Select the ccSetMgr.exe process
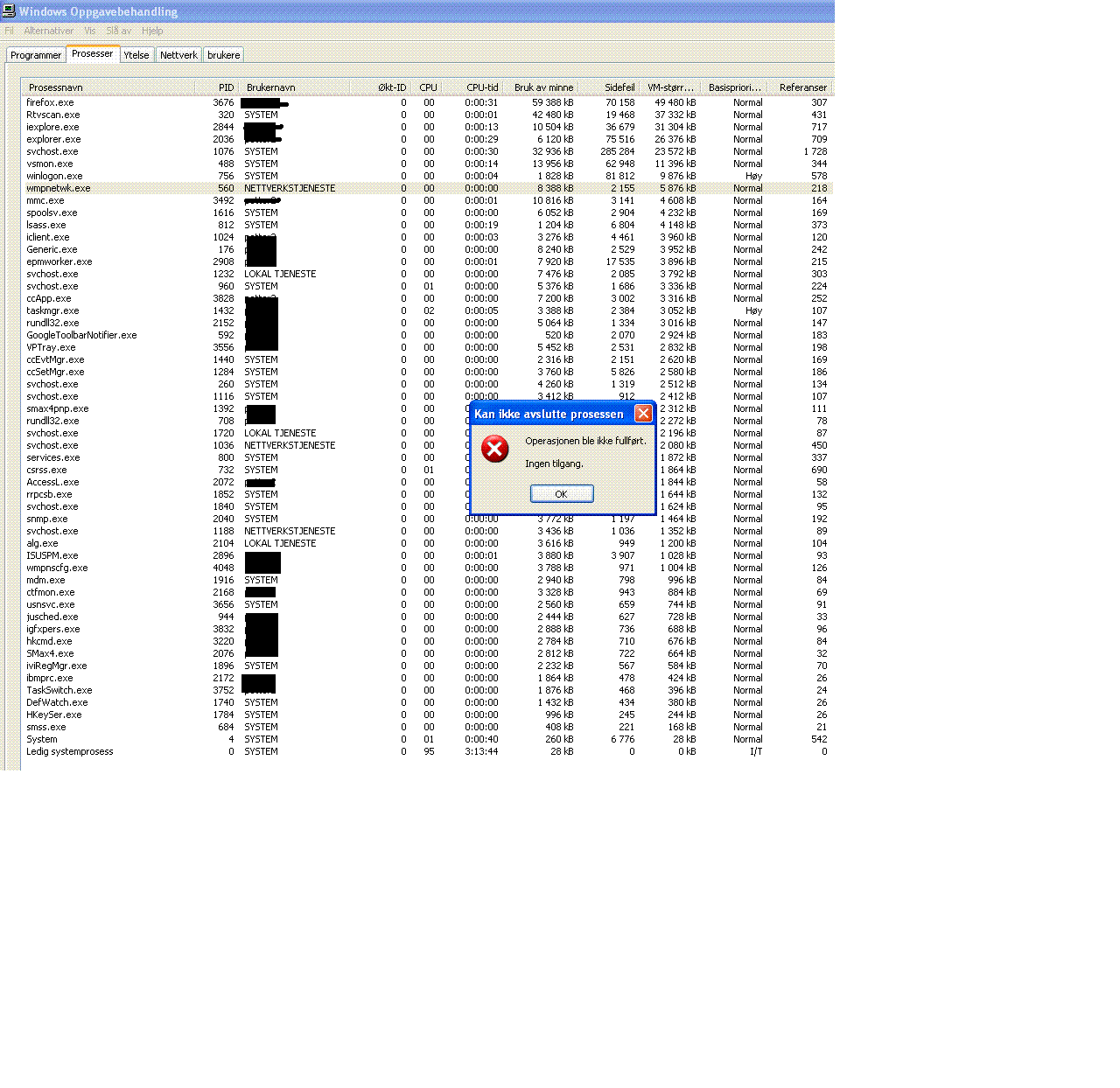This screenshot has width=1120, height=1088. (x=427, y=372)
